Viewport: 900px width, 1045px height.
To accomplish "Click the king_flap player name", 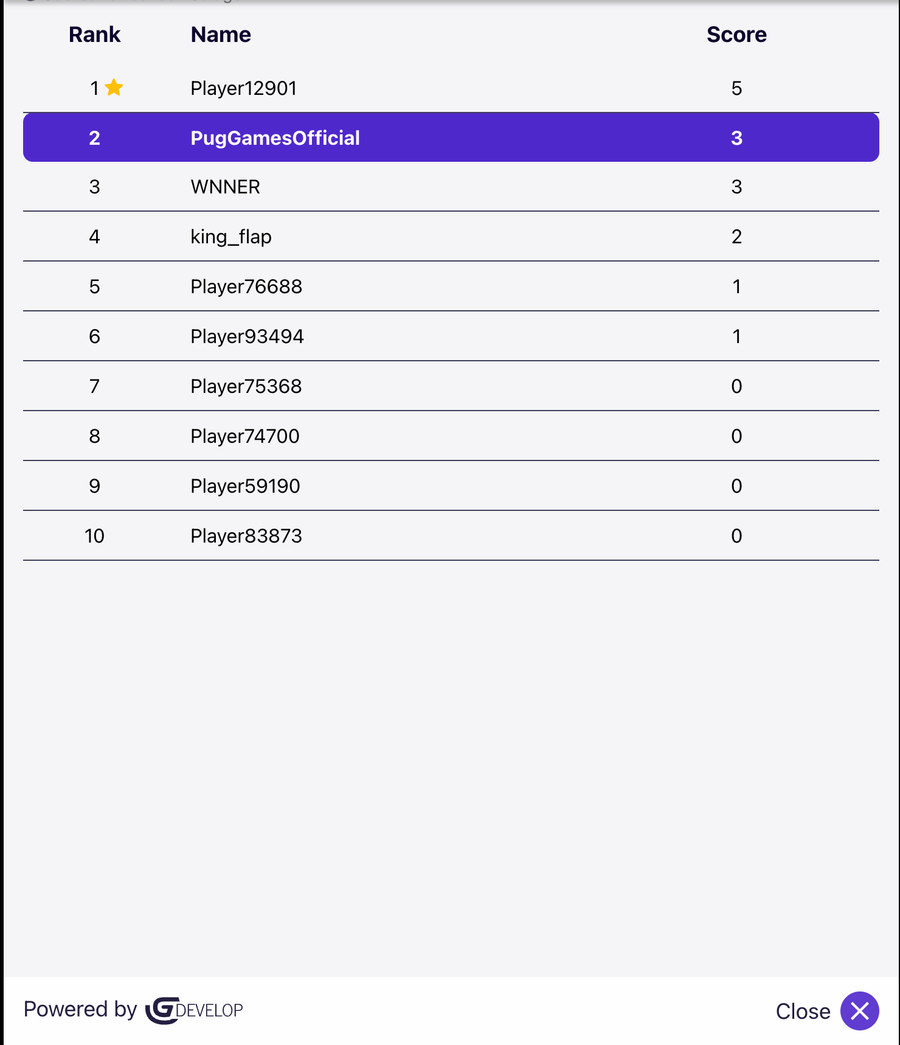I will 231,237.
